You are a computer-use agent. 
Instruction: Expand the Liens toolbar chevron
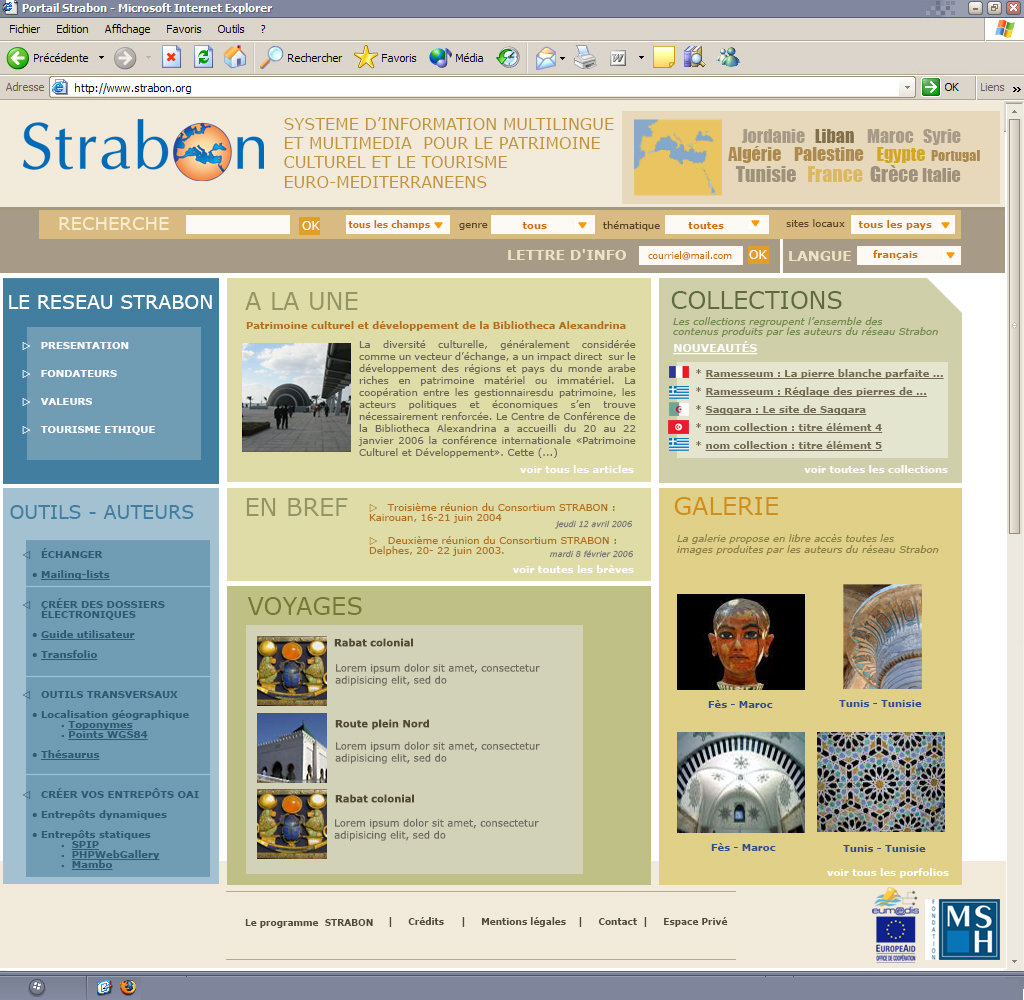[x=1016, y=89]
